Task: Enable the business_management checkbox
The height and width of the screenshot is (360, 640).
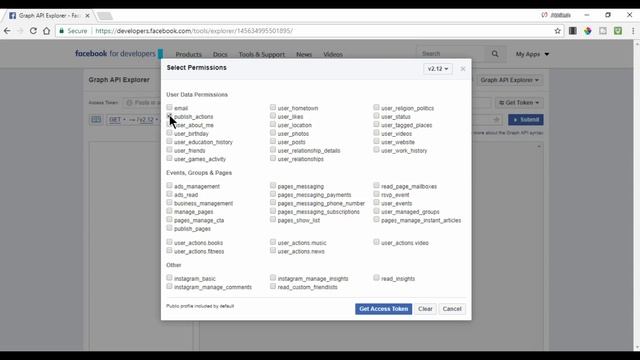Action: [x=169, y=202]
